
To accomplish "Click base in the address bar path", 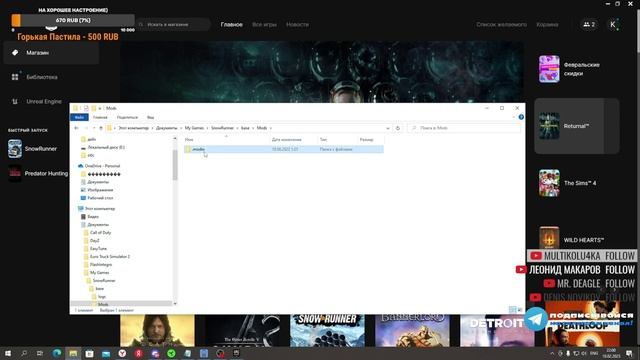I will pyautogui.click(x=245, y=128).
